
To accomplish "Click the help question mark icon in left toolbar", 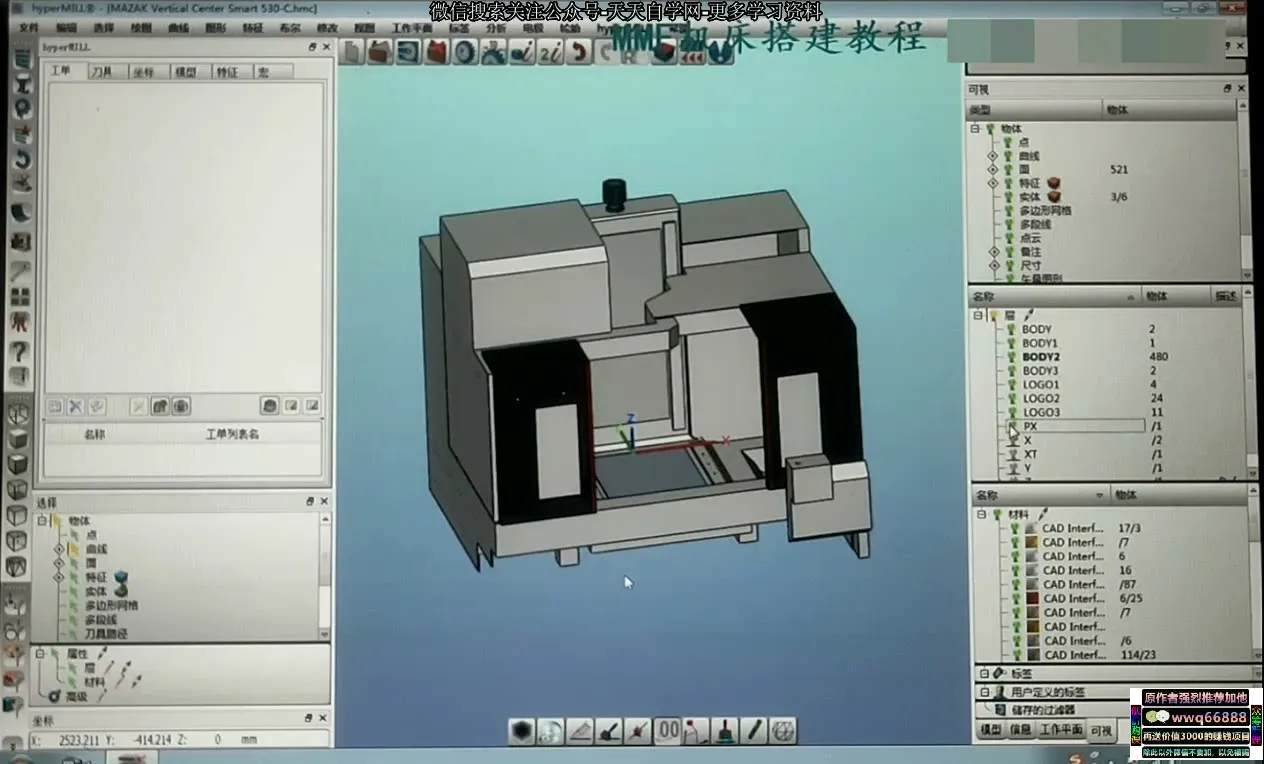I will (20, 351).
